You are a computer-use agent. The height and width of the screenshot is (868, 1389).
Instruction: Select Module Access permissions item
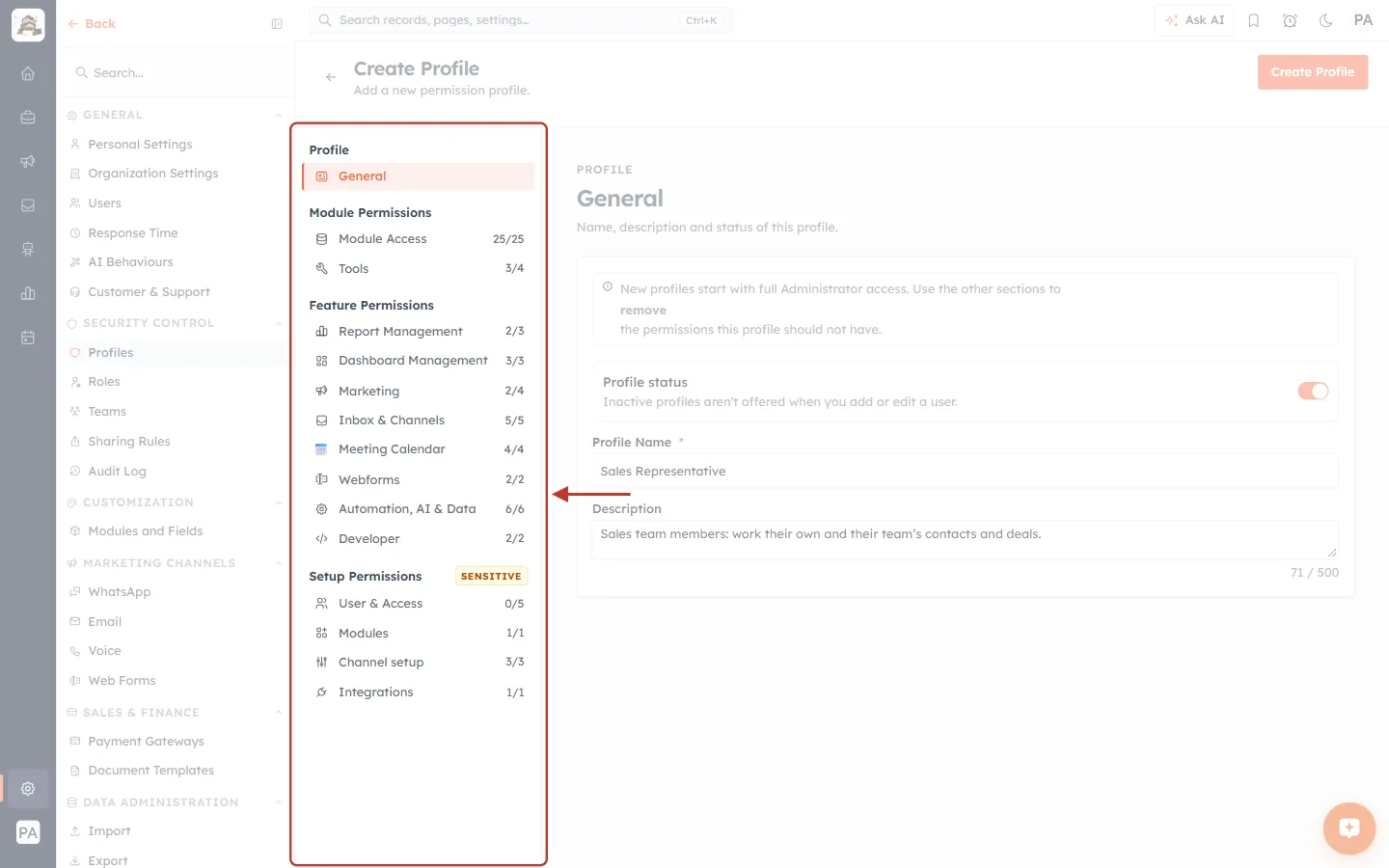click(x=419, y=239)
